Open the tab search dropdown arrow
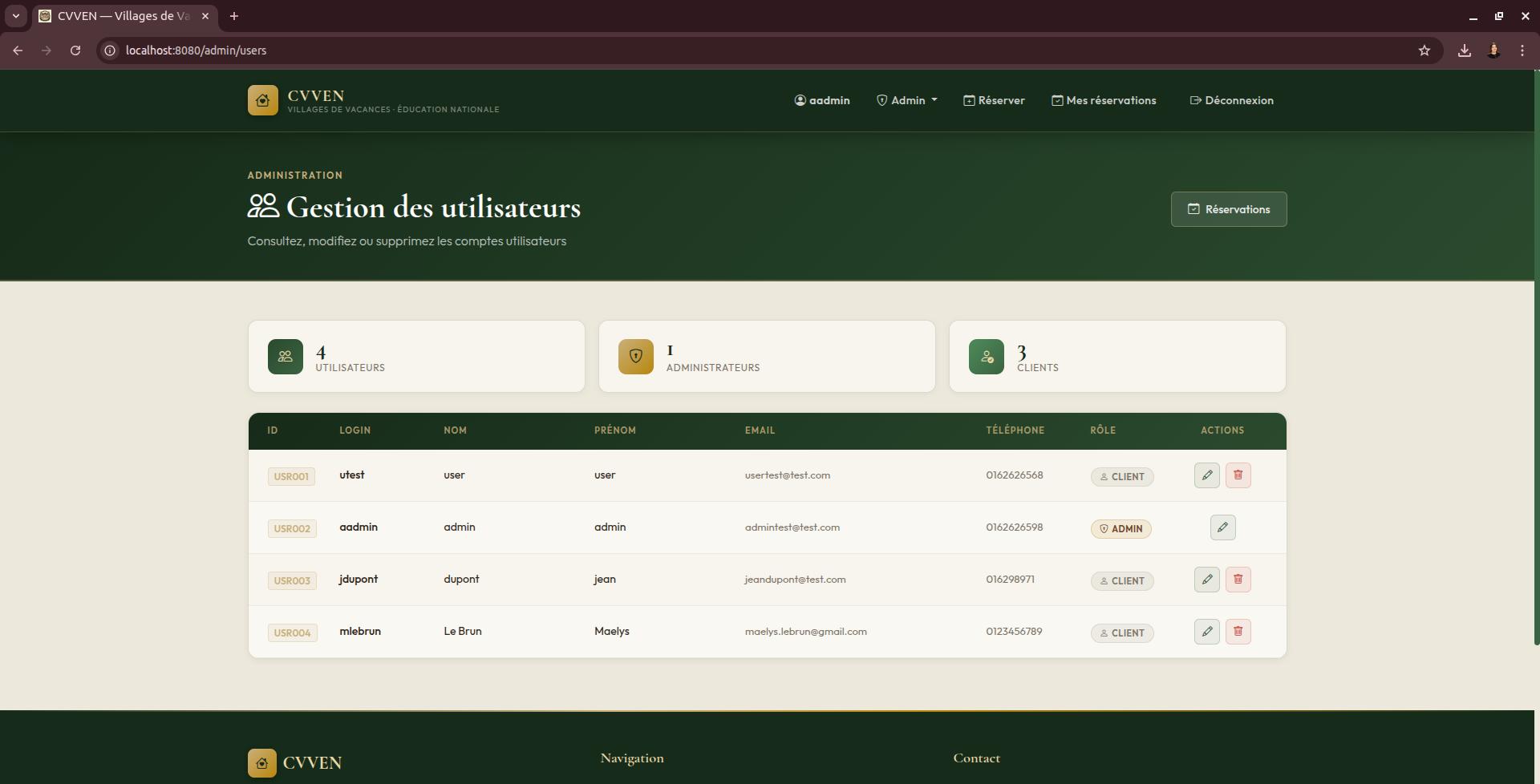The image size is (1540, 784). 15,16
